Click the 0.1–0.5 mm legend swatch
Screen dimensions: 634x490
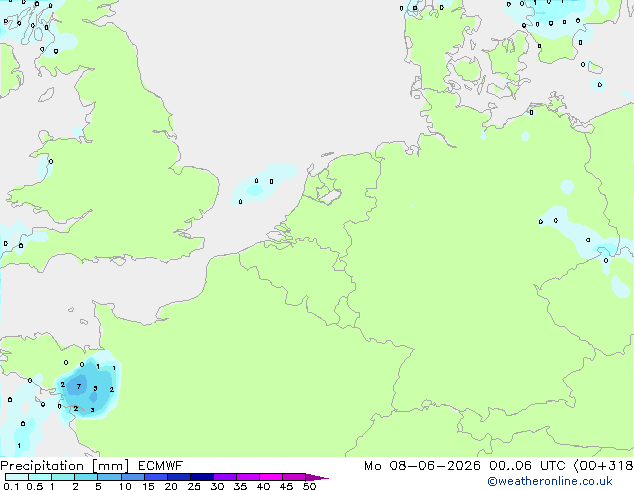pos(17,477)
